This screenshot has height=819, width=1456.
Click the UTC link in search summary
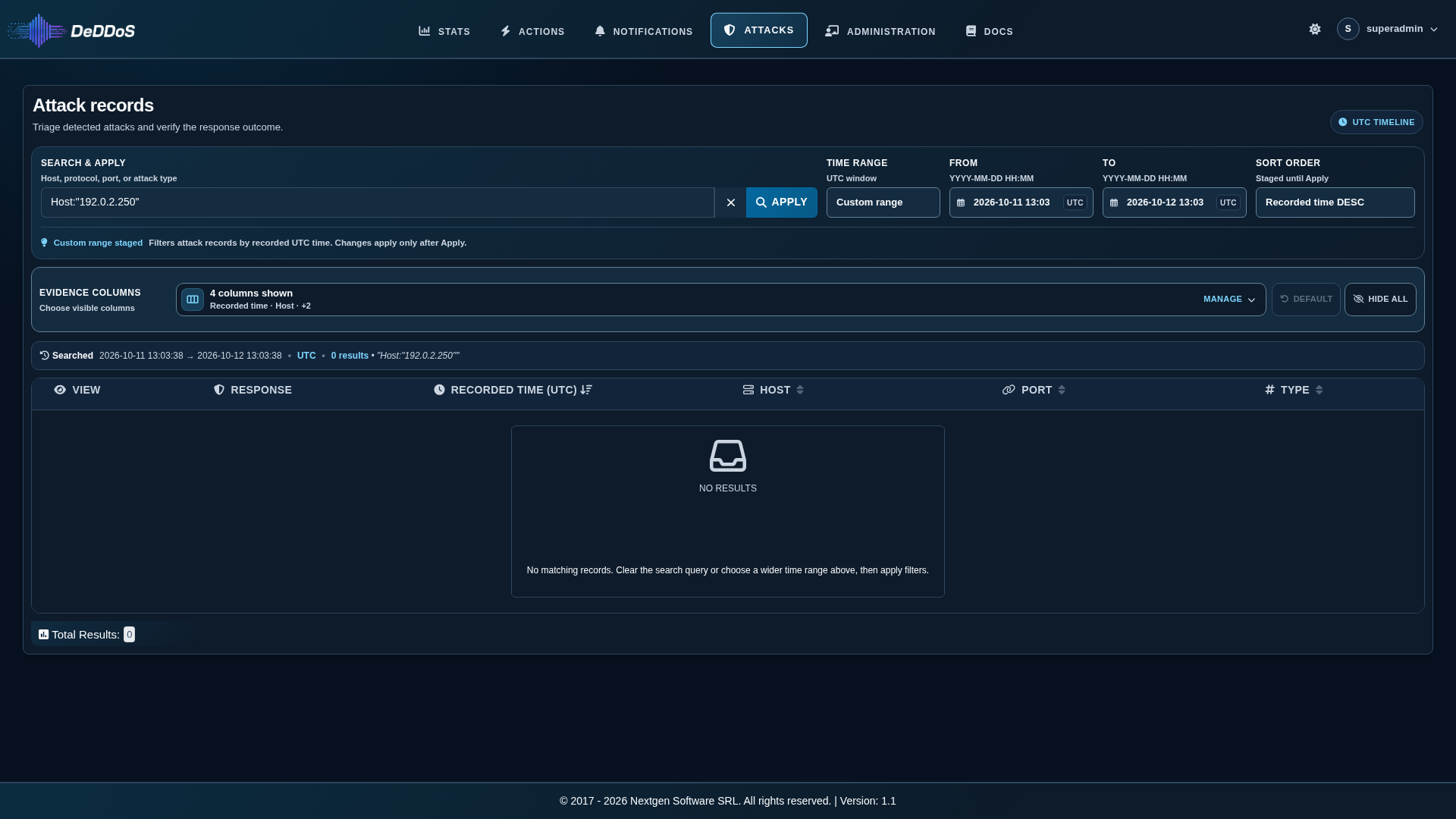coord(306,356)
